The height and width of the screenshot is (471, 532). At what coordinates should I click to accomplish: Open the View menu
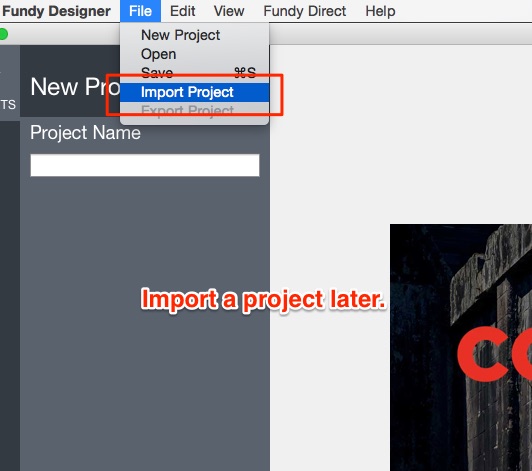tap(229, 11)
